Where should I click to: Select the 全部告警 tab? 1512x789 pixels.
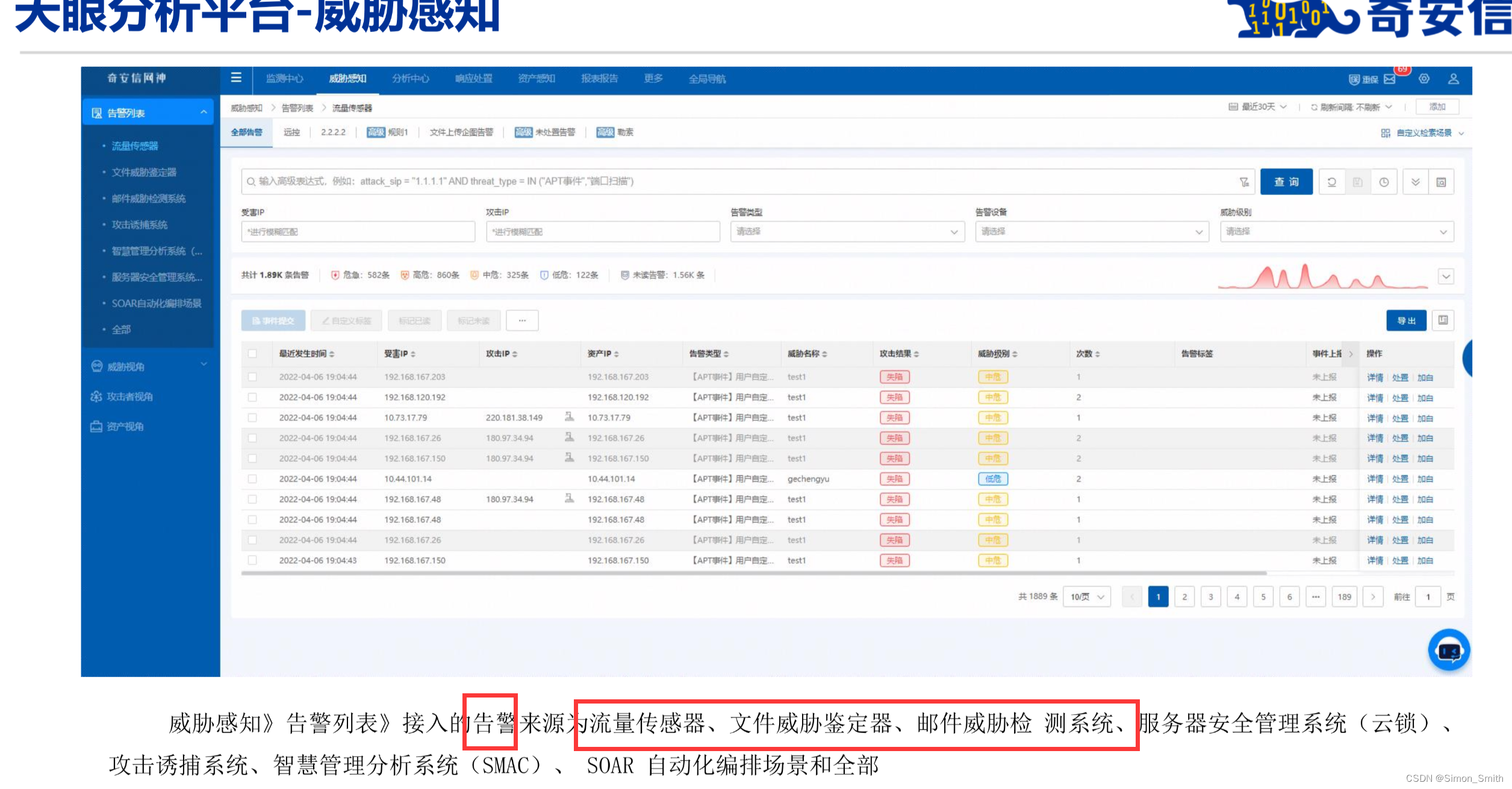tap(246, 132)
